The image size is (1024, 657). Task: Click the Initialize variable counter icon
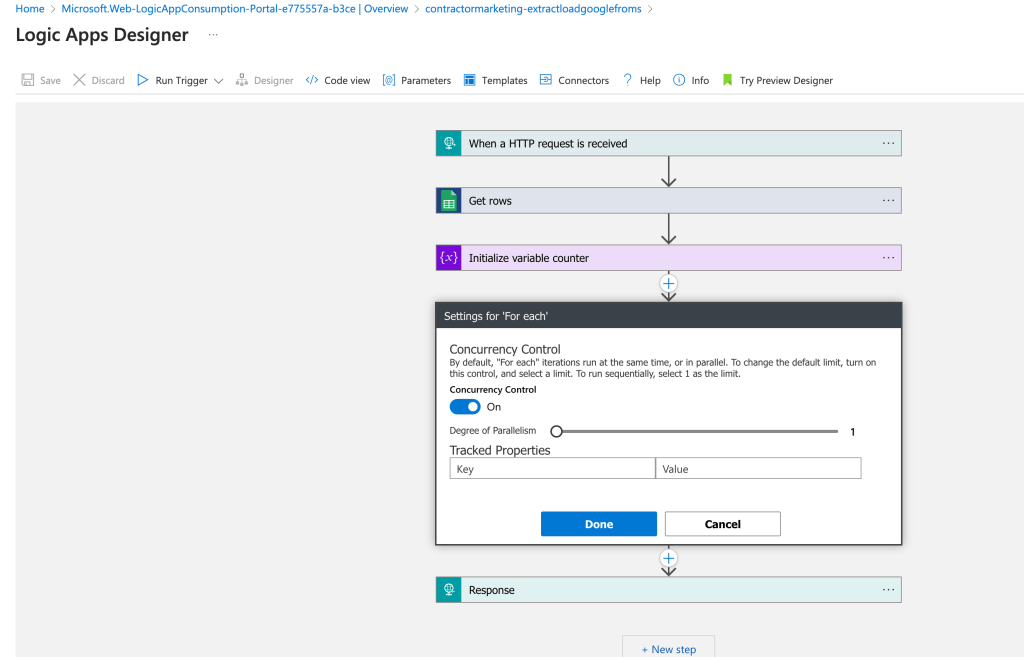449,258
